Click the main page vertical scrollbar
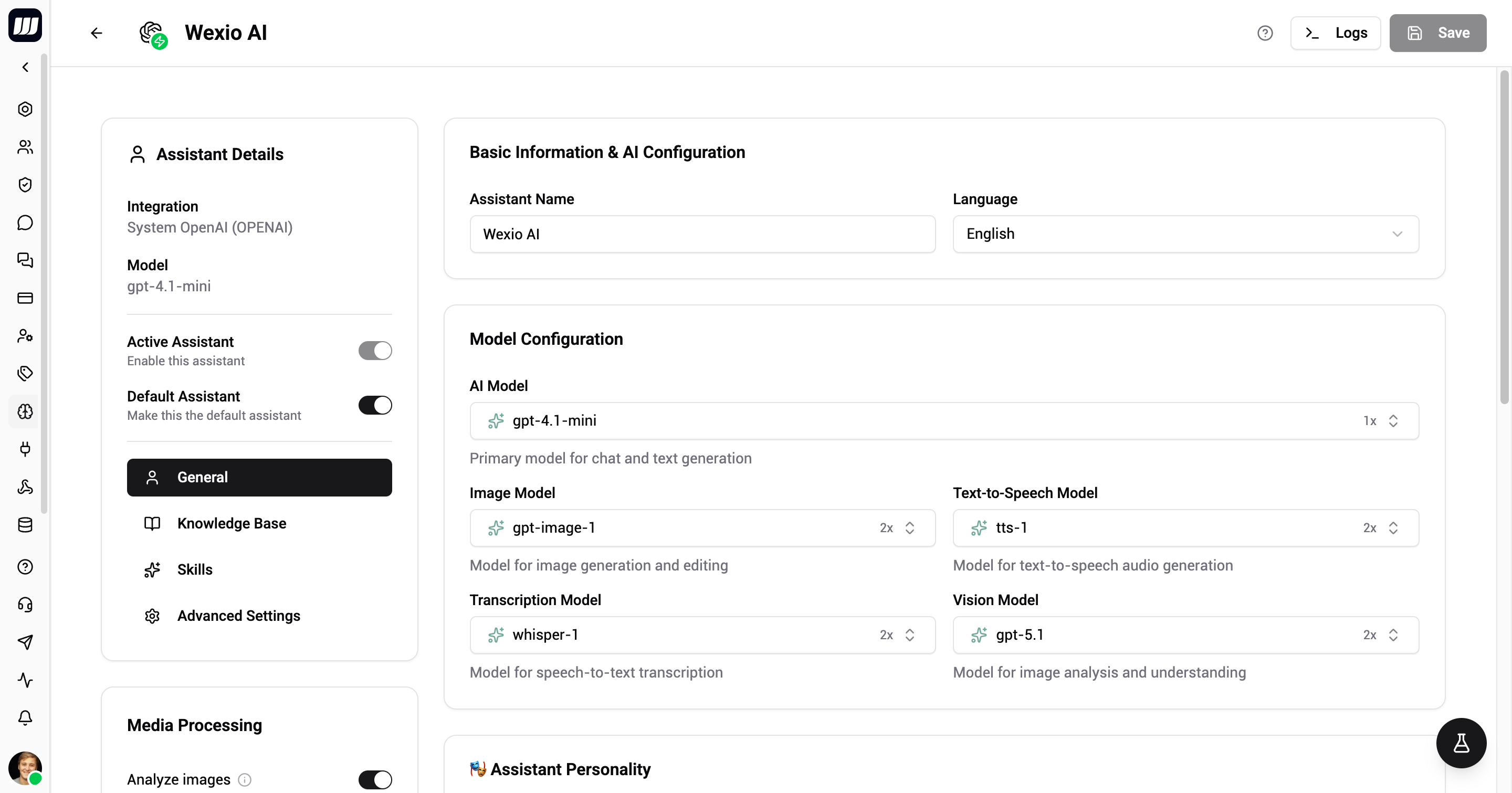The width and height of the screenshot is (1512, 793). click(x=1504, y=238)
